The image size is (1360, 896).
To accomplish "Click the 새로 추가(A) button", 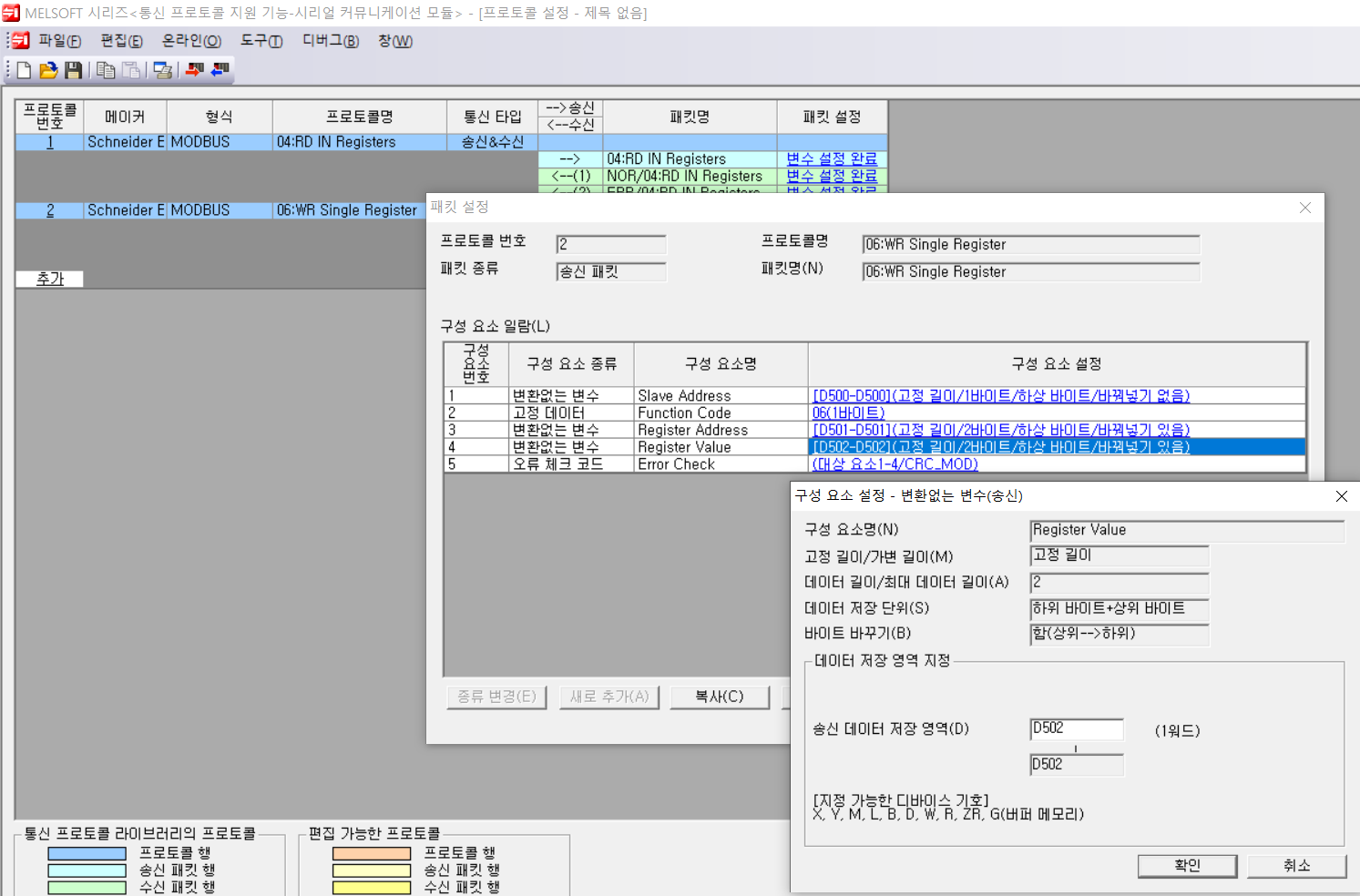I will pyautogui.click(x=608, y=697).
